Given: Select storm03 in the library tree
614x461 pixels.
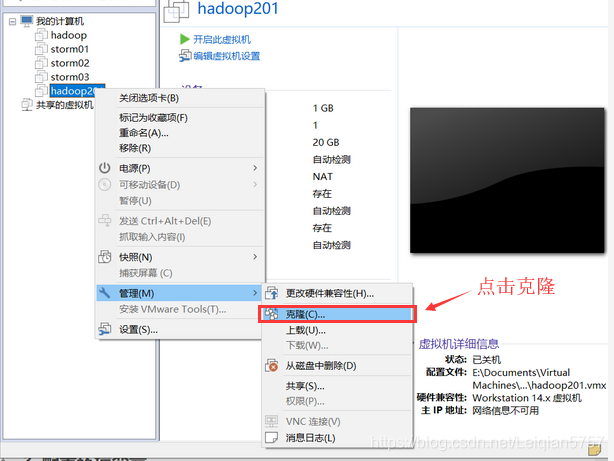Looking at the screenshot, I should pyautogui.click(x=70, y=77).
